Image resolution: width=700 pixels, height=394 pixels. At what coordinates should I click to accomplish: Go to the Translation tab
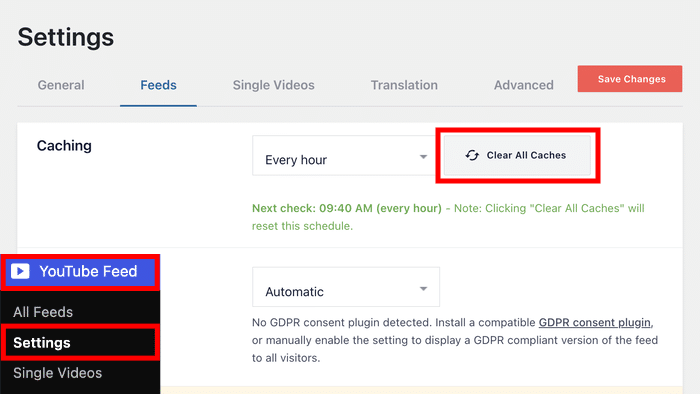[404, 85]
